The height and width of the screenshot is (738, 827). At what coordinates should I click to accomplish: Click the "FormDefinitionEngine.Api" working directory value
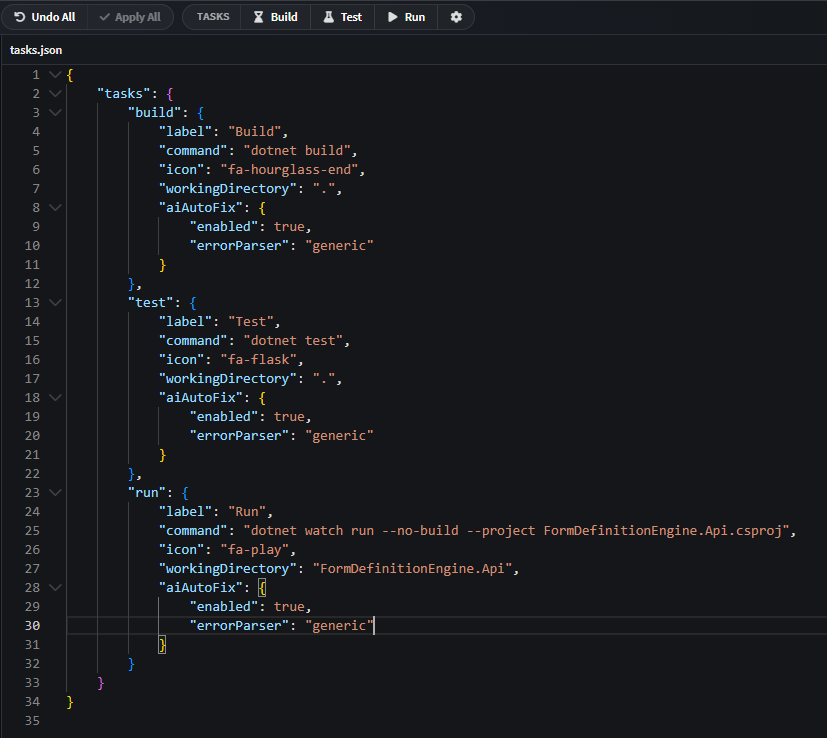tap(412, 569)
